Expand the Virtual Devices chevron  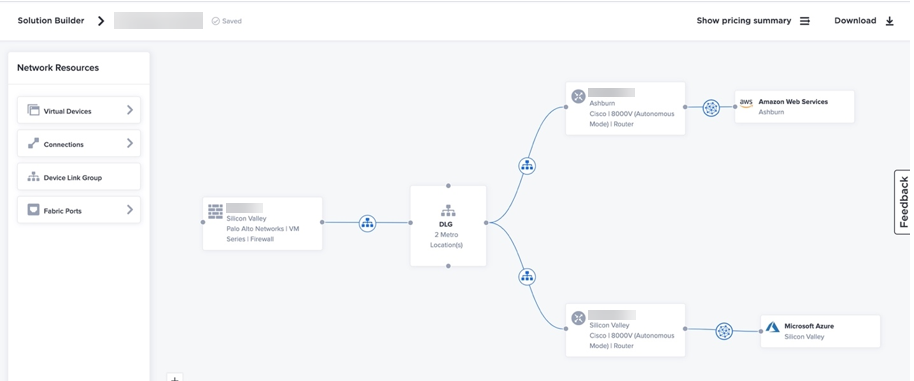click(129, 110)
